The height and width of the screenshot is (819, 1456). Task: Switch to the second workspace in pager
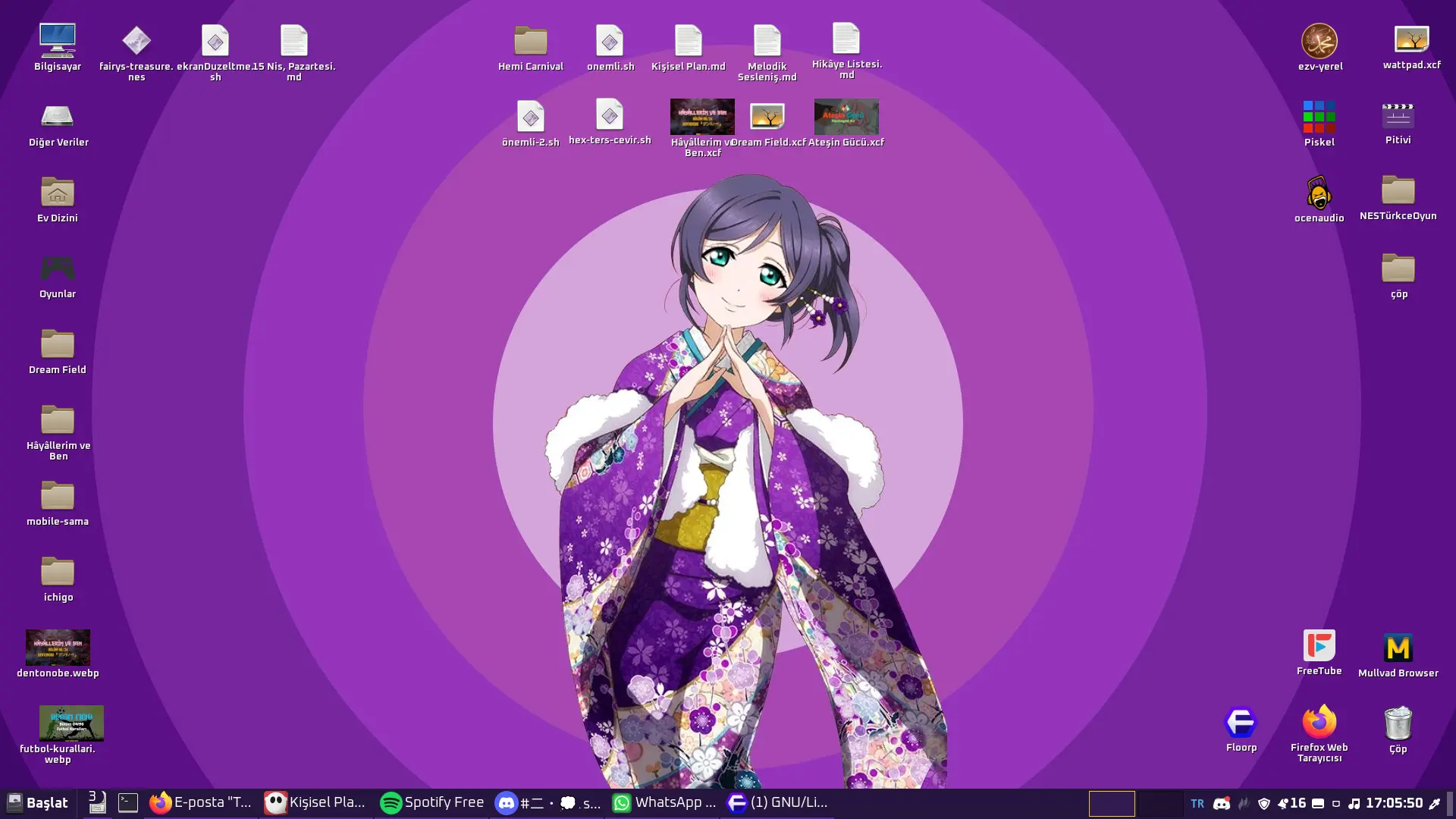click(1160, 803)
